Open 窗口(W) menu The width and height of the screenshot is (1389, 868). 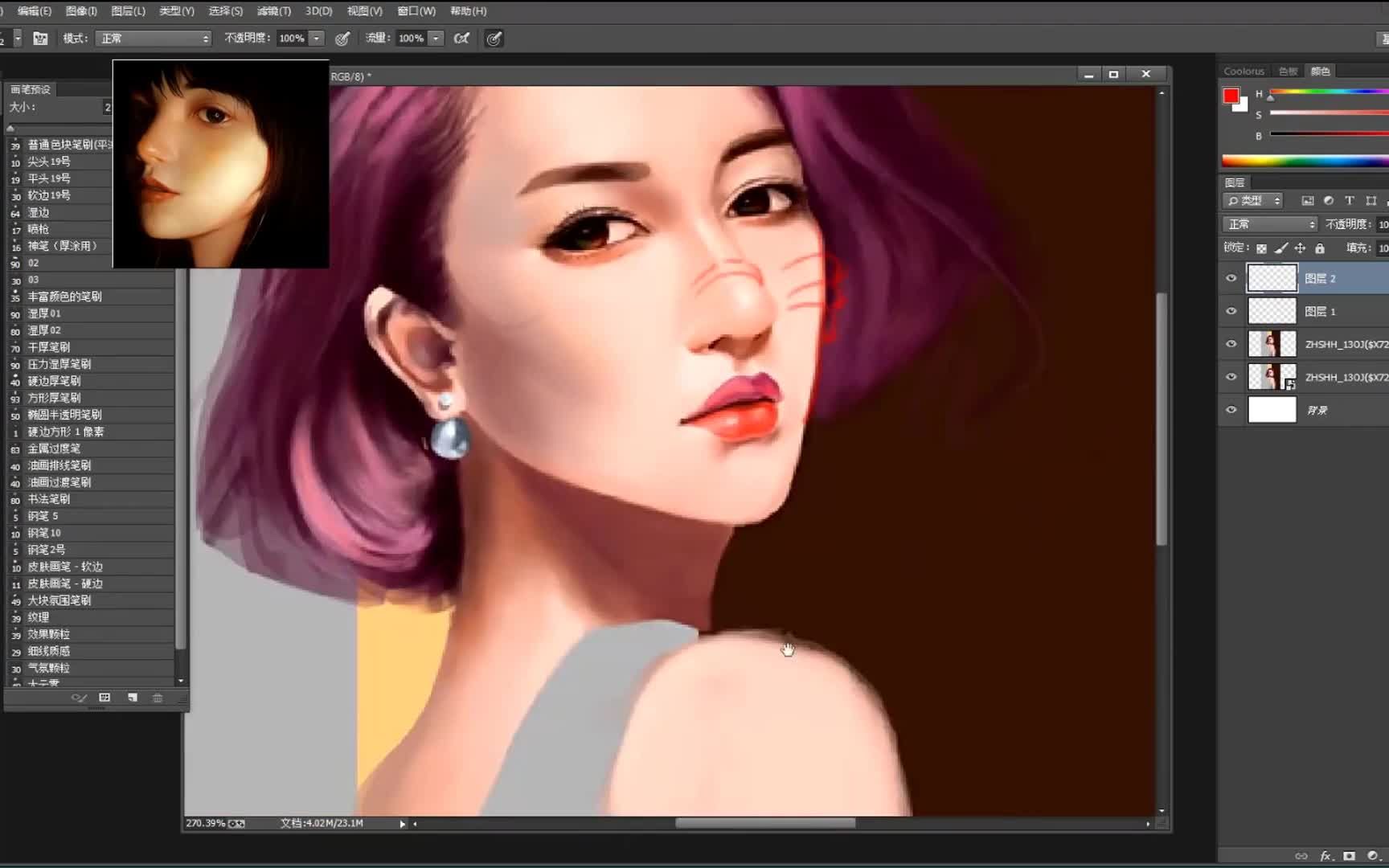coord(416,11)
